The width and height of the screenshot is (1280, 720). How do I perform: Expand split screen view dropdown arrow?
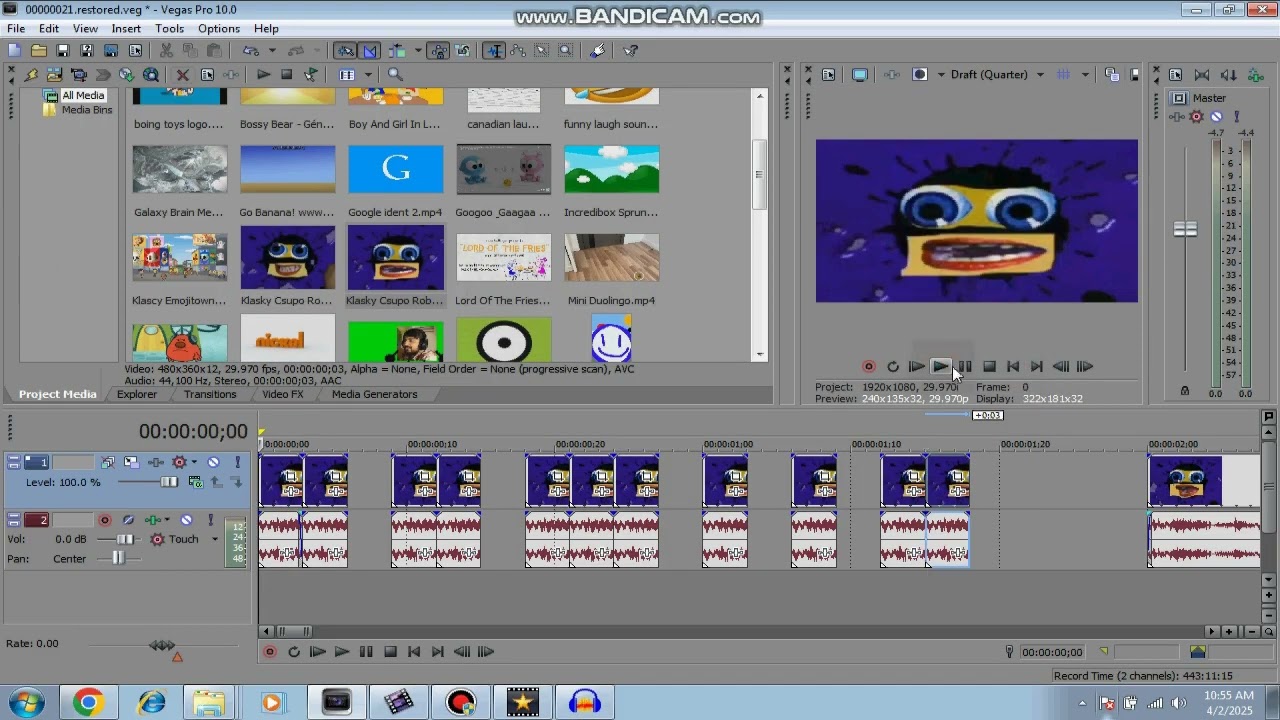point(941,74)
